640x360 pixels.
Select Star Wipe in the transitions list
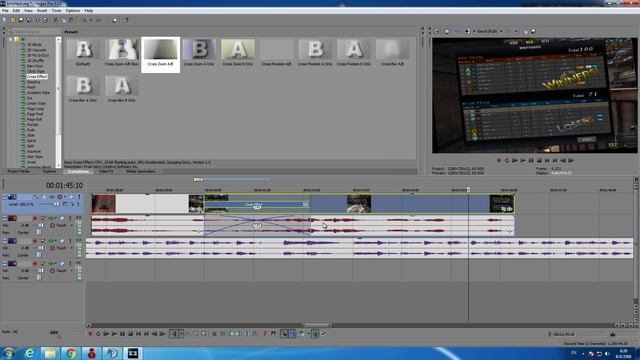[35, 156]
